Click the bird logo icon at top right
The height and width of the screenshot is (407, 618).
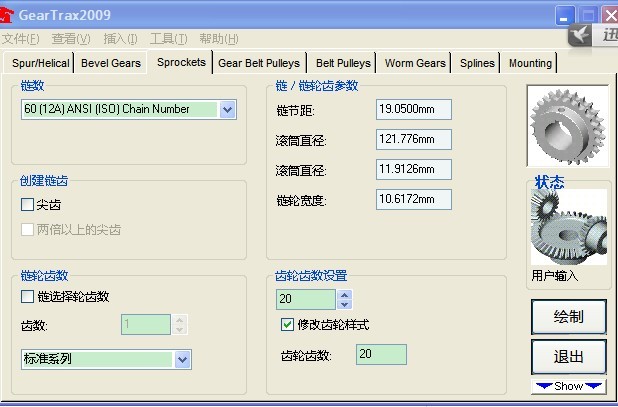point(580,35)
